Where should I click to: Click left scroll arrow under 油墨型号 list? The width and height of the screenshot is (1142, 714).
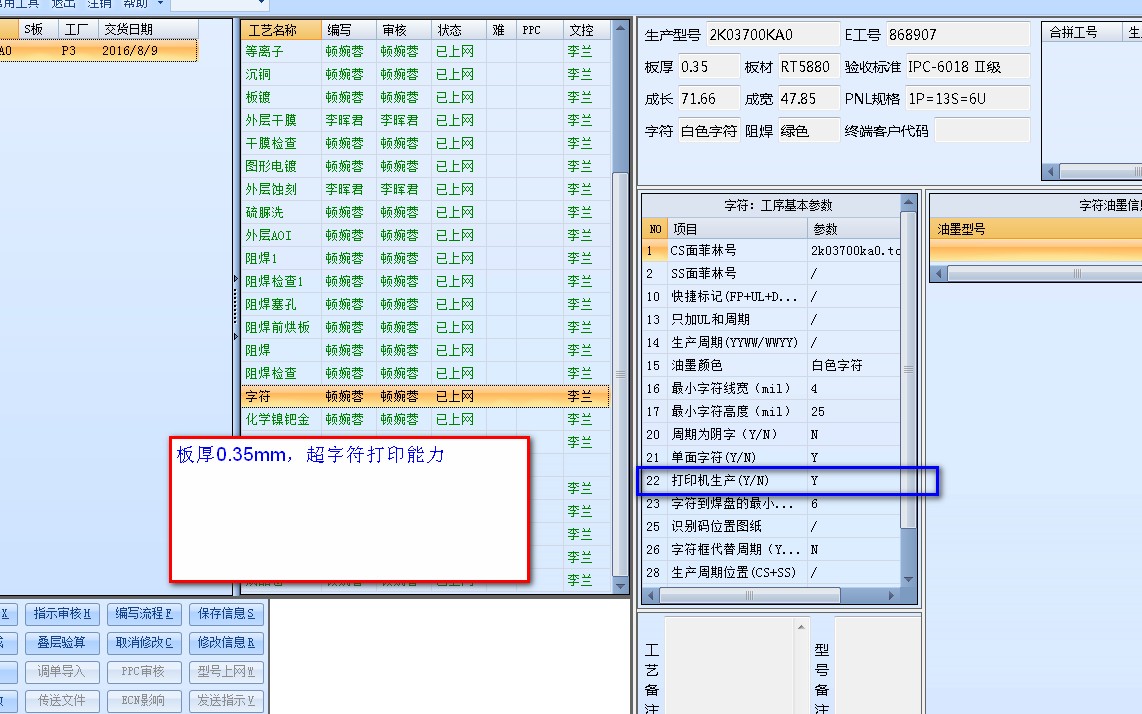(939, 273)
